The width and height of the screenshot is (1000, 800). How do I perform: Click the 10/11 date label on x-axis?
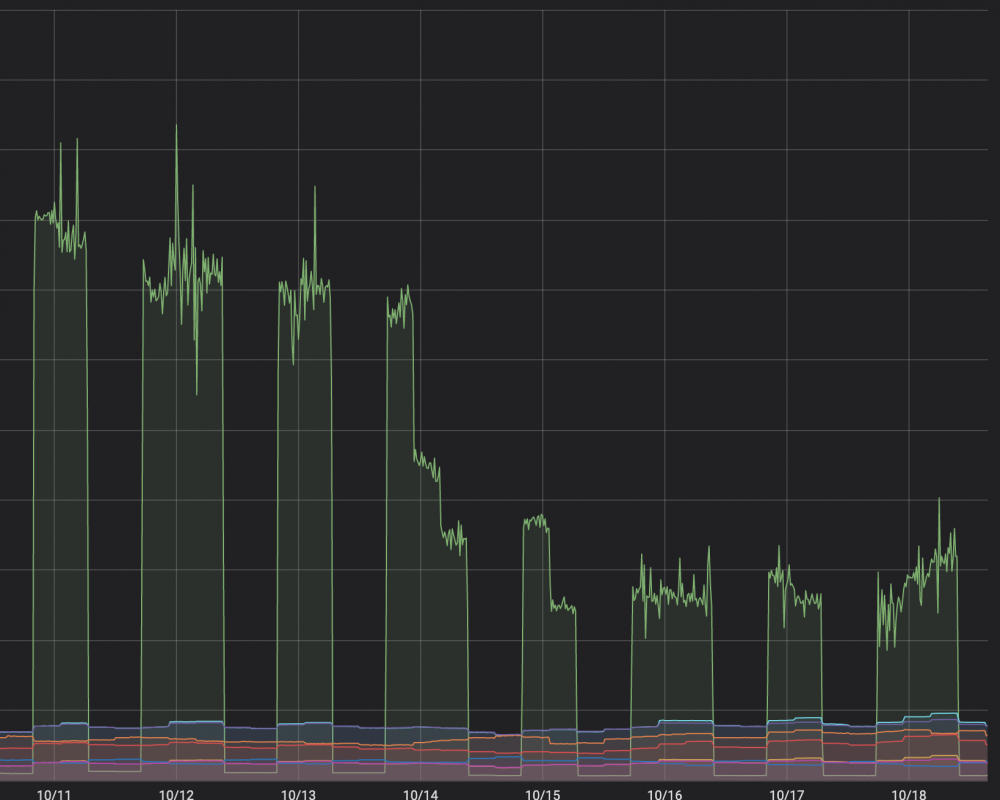54,794
